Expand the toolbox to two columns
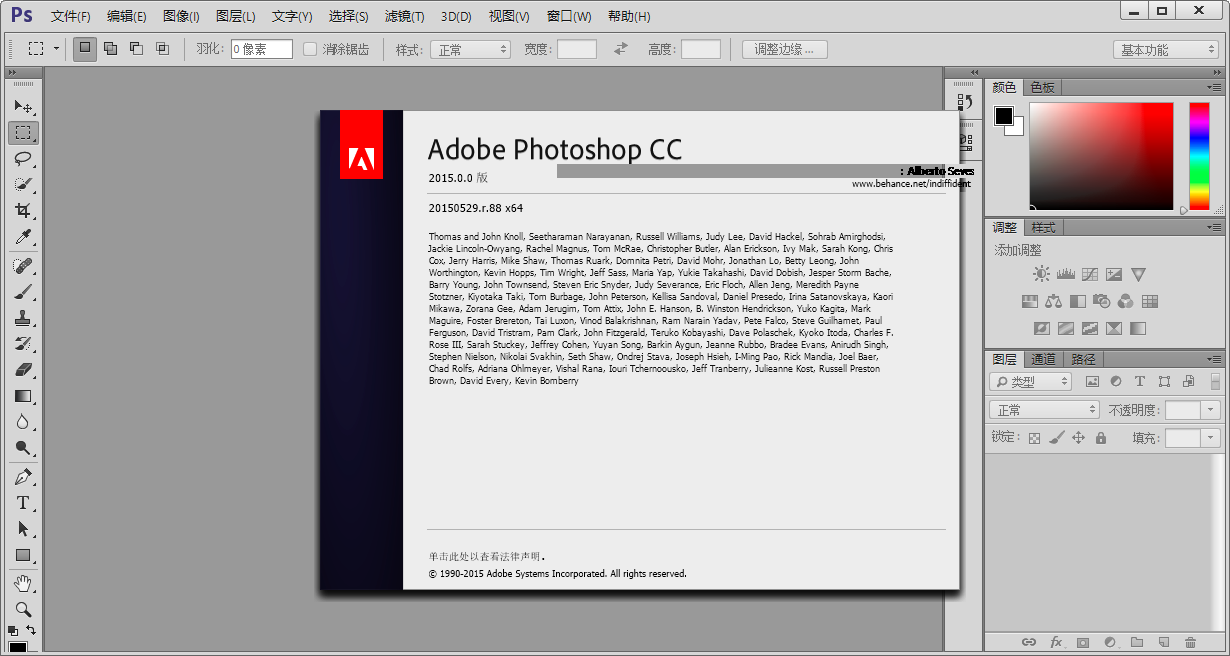1230x656 pixels. [x=12, y=73]
